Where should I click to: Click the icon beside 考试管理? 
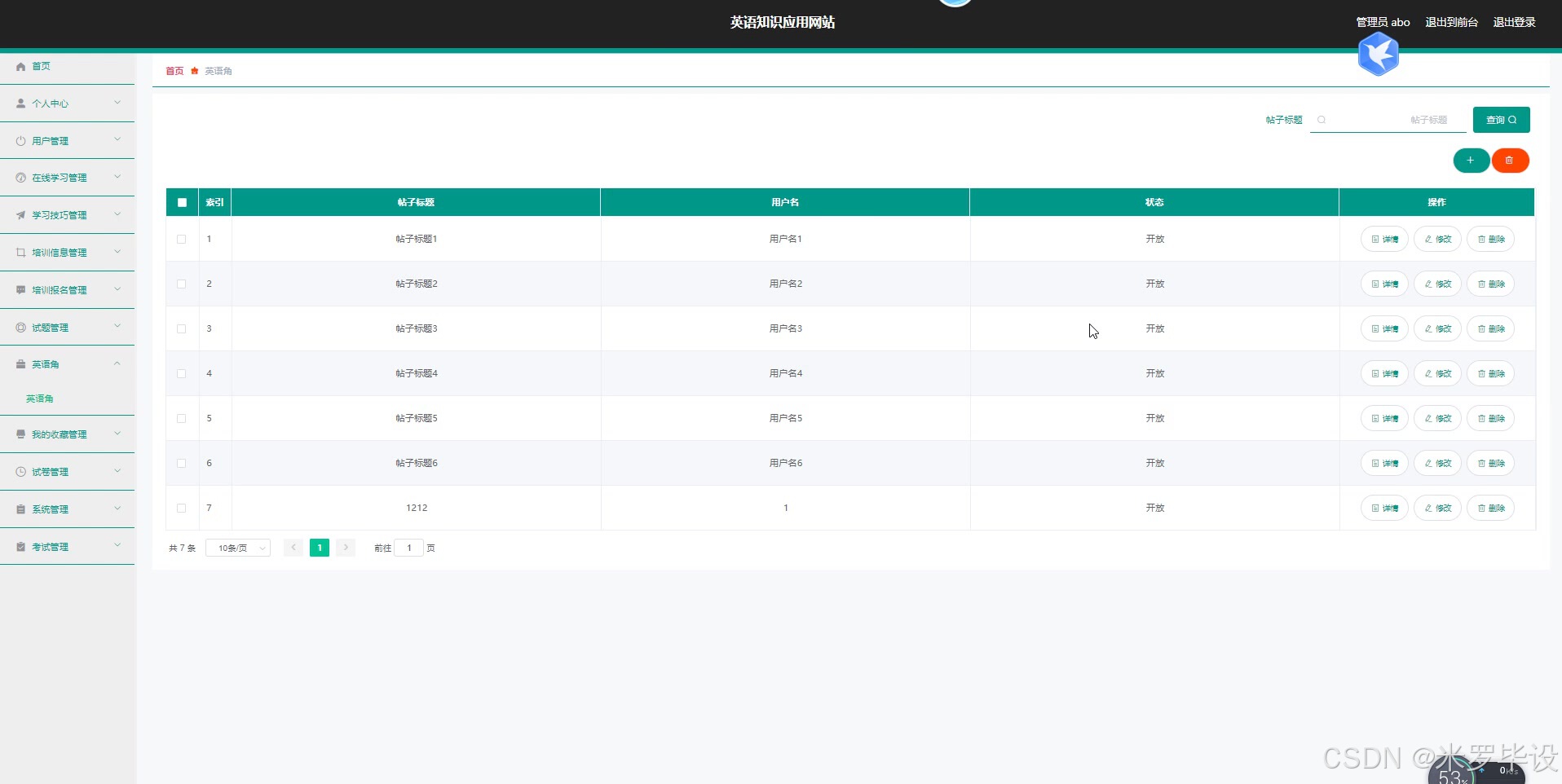[21, 547]
